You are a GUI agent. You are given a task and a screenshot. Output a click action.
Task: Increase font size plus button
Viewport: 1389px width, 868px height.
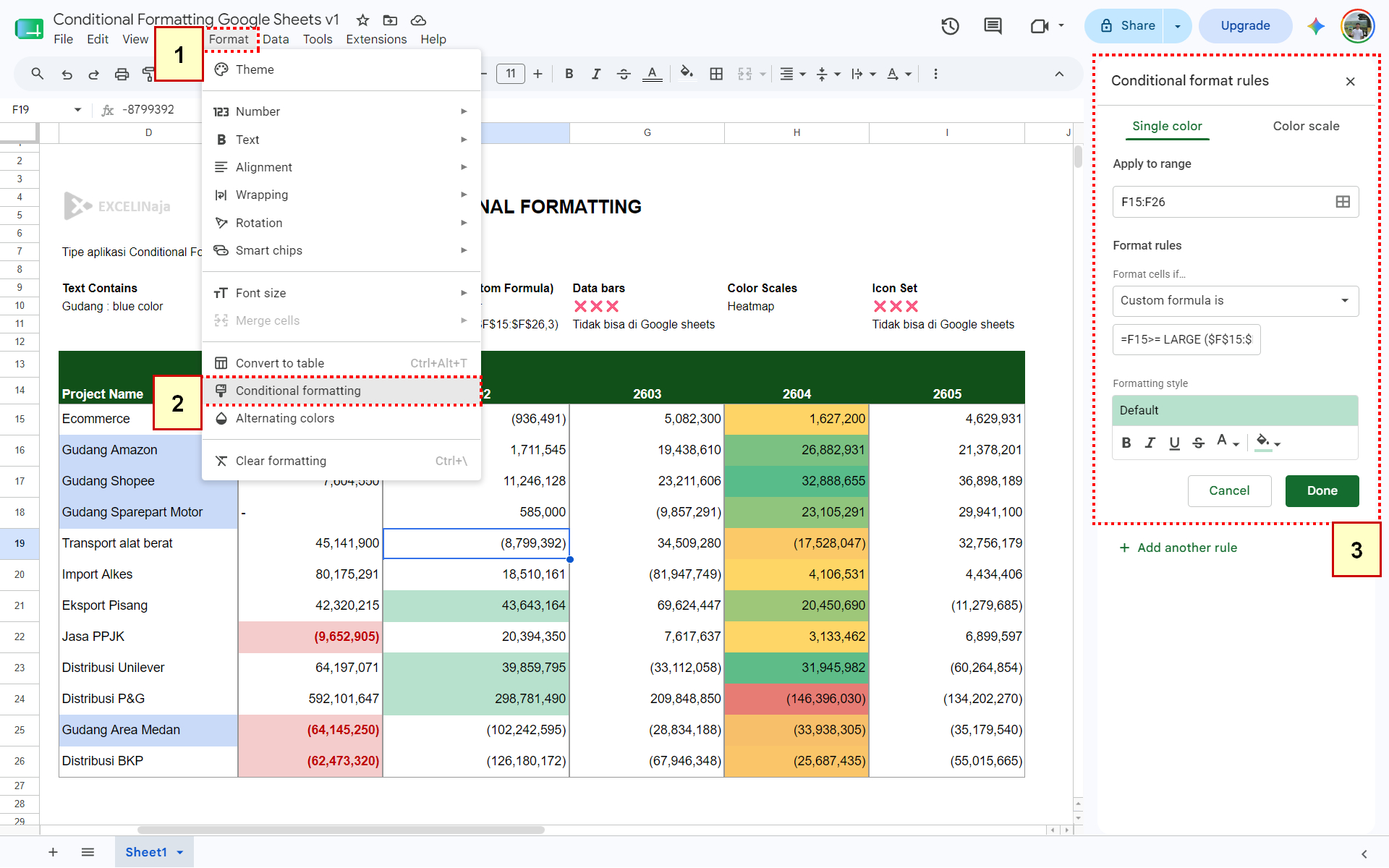click(x=538, y=74)
